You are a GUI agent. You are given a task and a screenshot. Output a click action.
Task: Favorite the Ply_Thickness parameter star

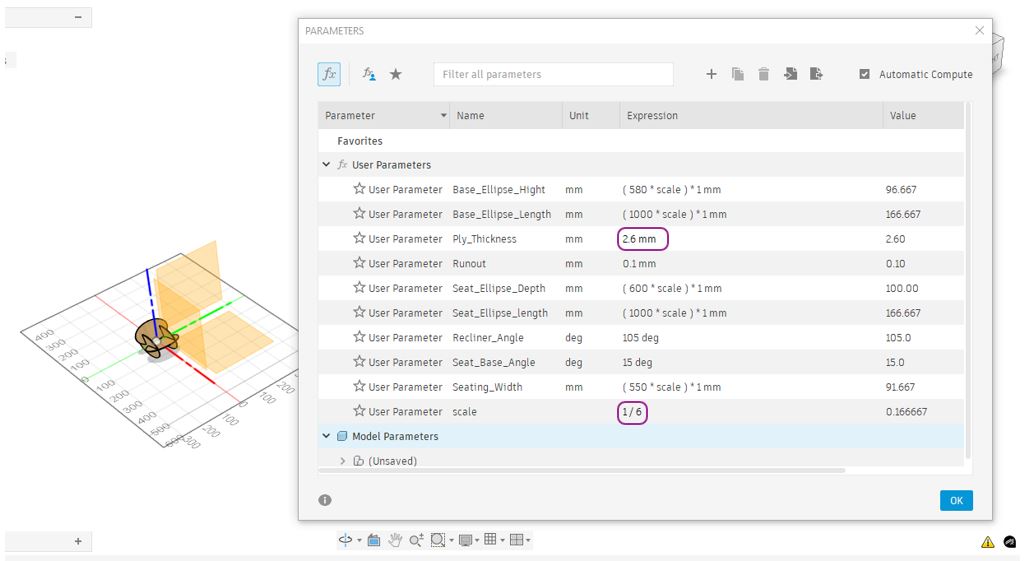click(x=359, y=238)
